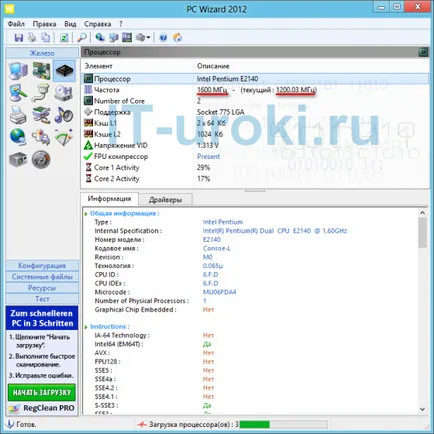Select the I/O Ports cable sidebar icon

[41, 93]
